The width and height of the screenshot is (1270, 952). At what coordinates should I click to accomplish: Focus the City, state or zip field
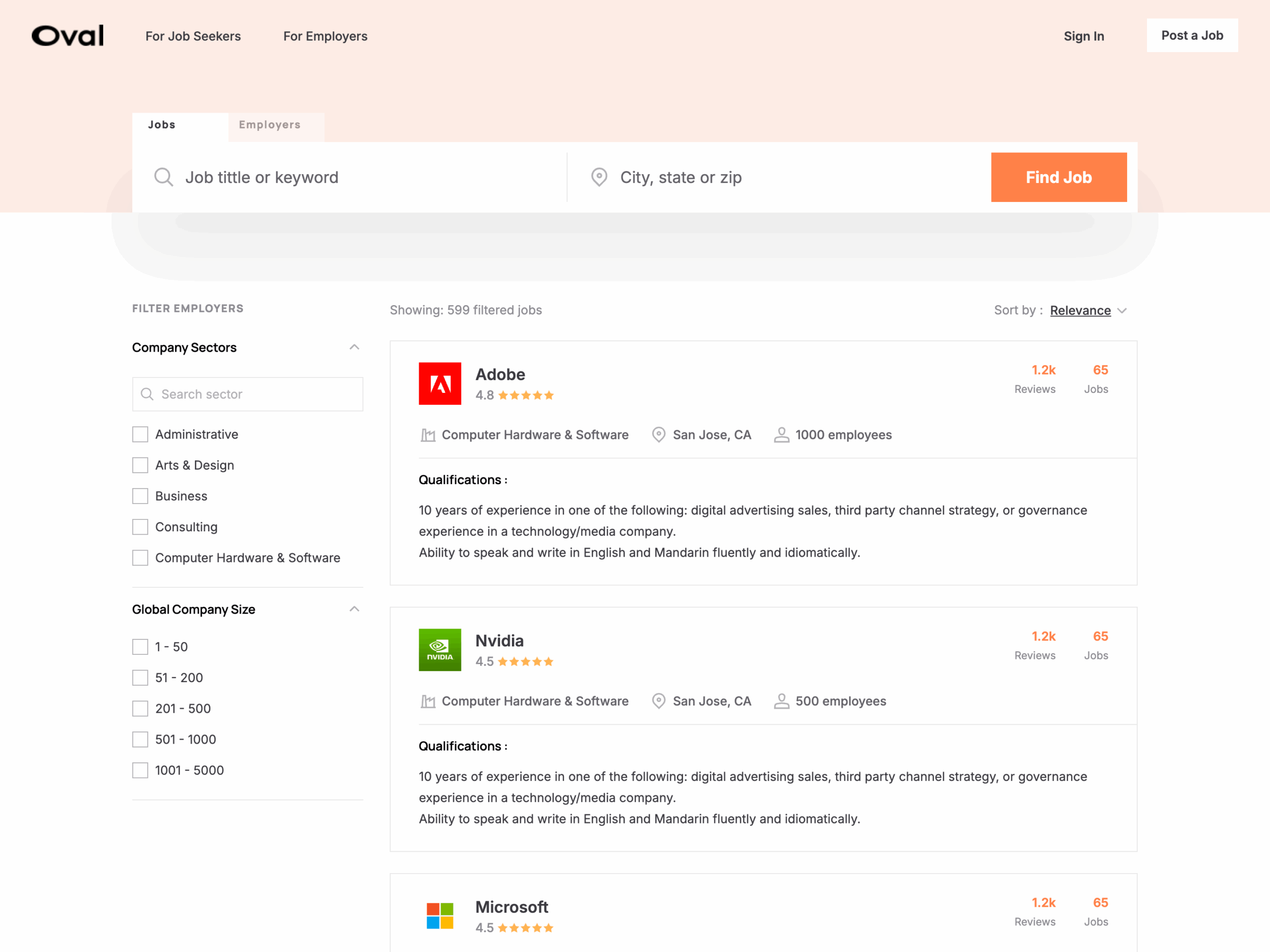click(x=792, y=178)
